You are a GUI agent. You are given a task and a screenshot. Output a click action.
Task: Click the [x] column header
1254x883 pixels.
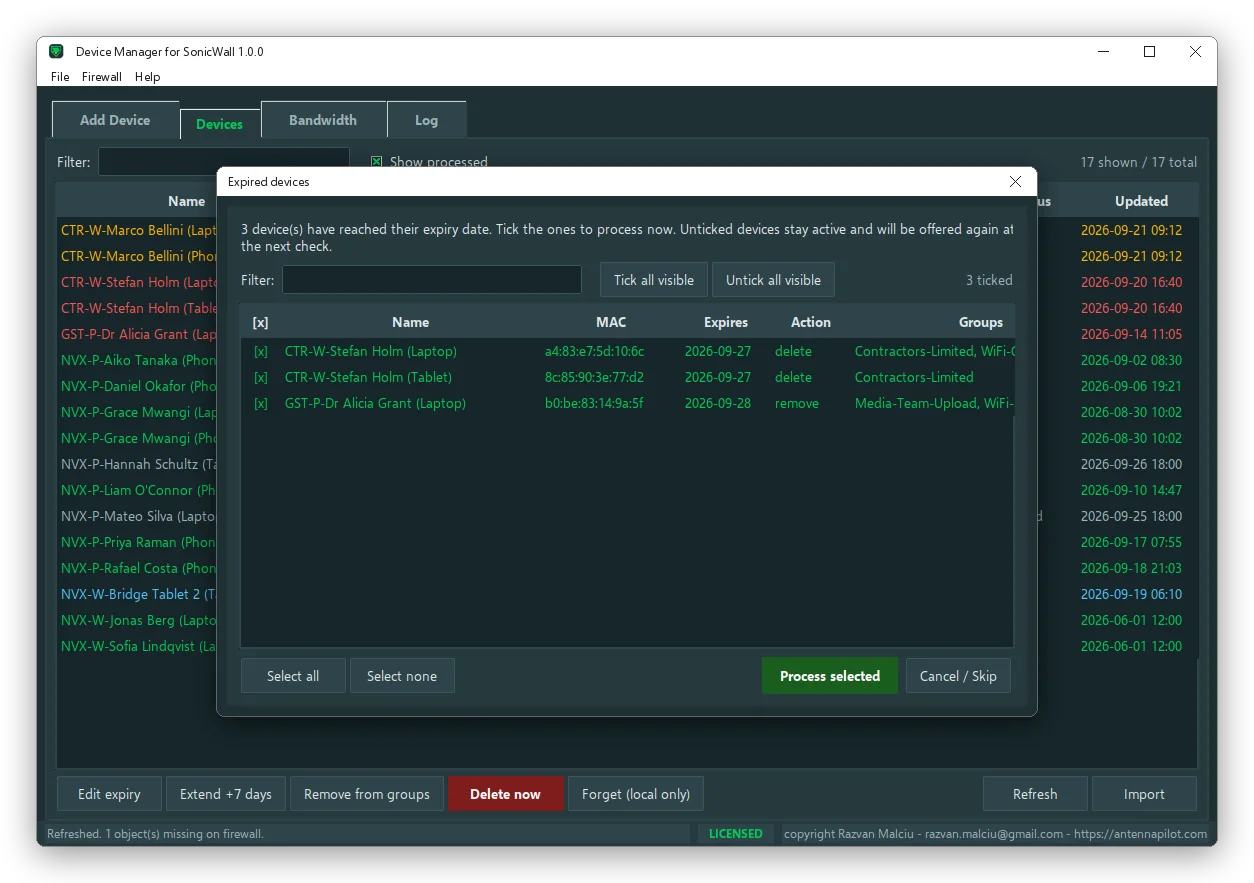[x=261, y=322]
